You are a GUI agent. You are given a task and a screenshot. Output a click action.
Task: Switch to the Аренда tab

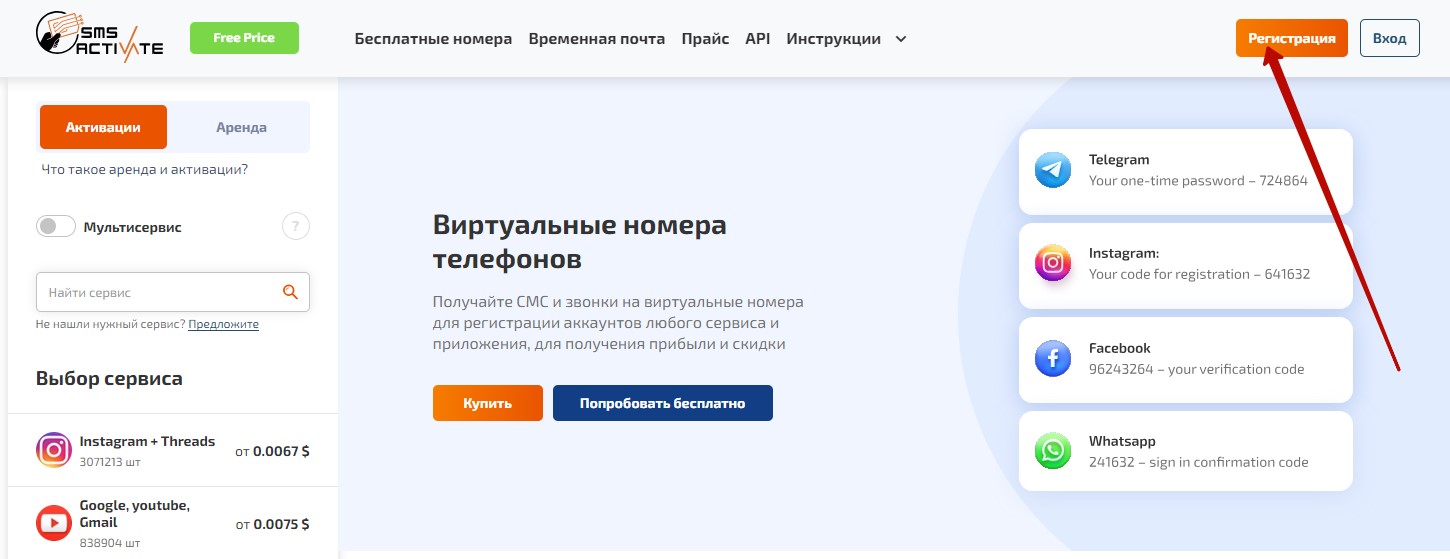pyautogui.click(x=241, y=127)
